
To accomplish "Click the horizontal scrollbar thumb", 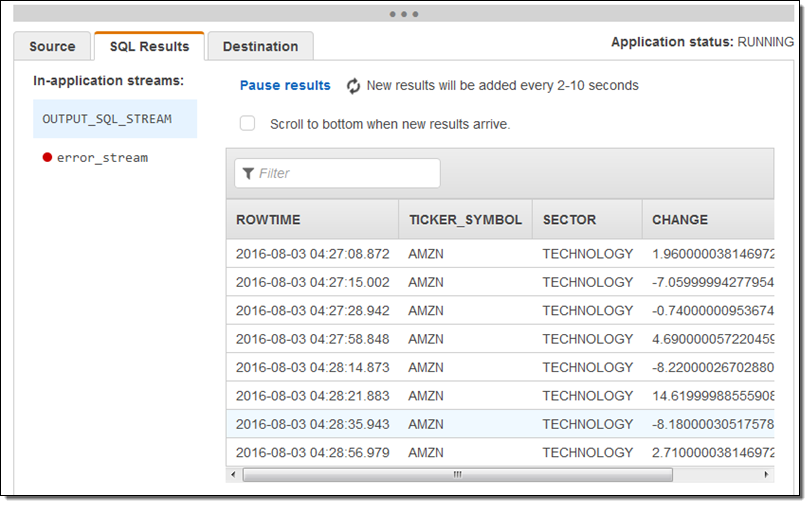I will (458, 474).
